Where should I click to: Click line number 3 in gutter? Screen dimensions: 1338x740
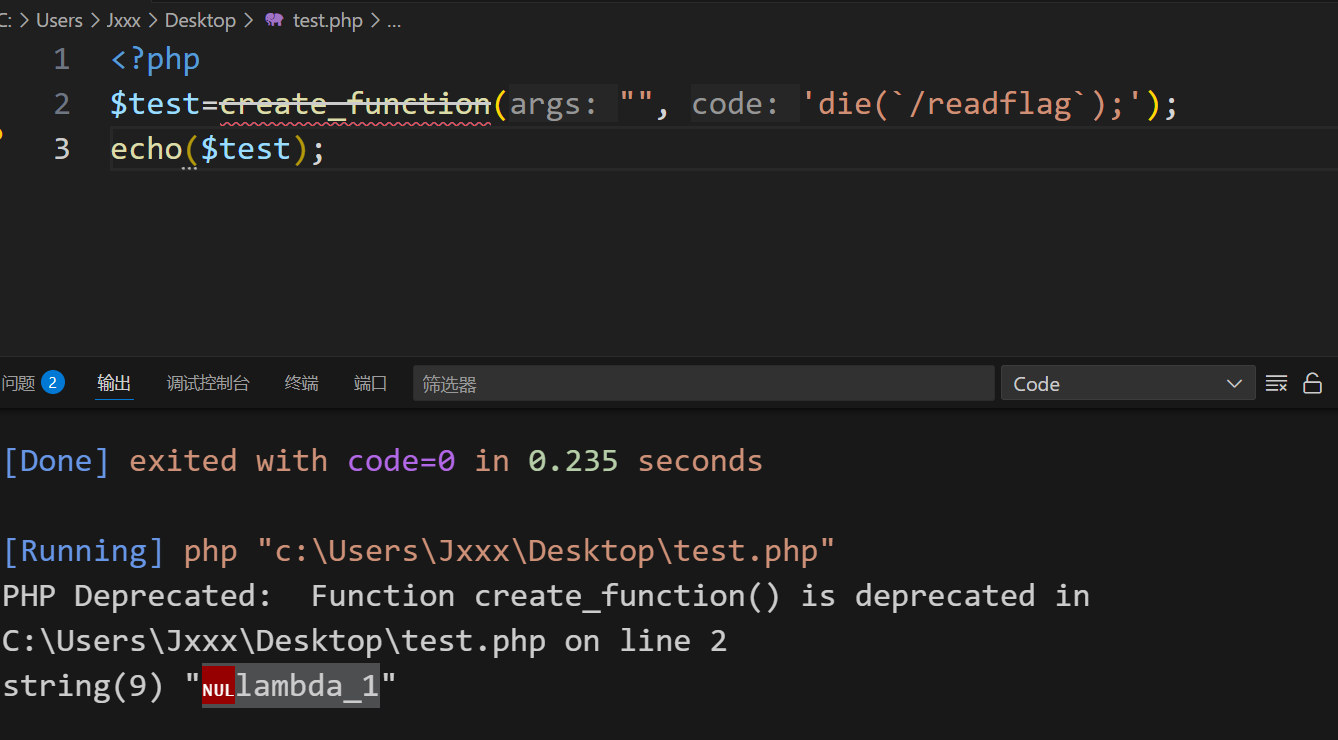click(x=62, y=149)
